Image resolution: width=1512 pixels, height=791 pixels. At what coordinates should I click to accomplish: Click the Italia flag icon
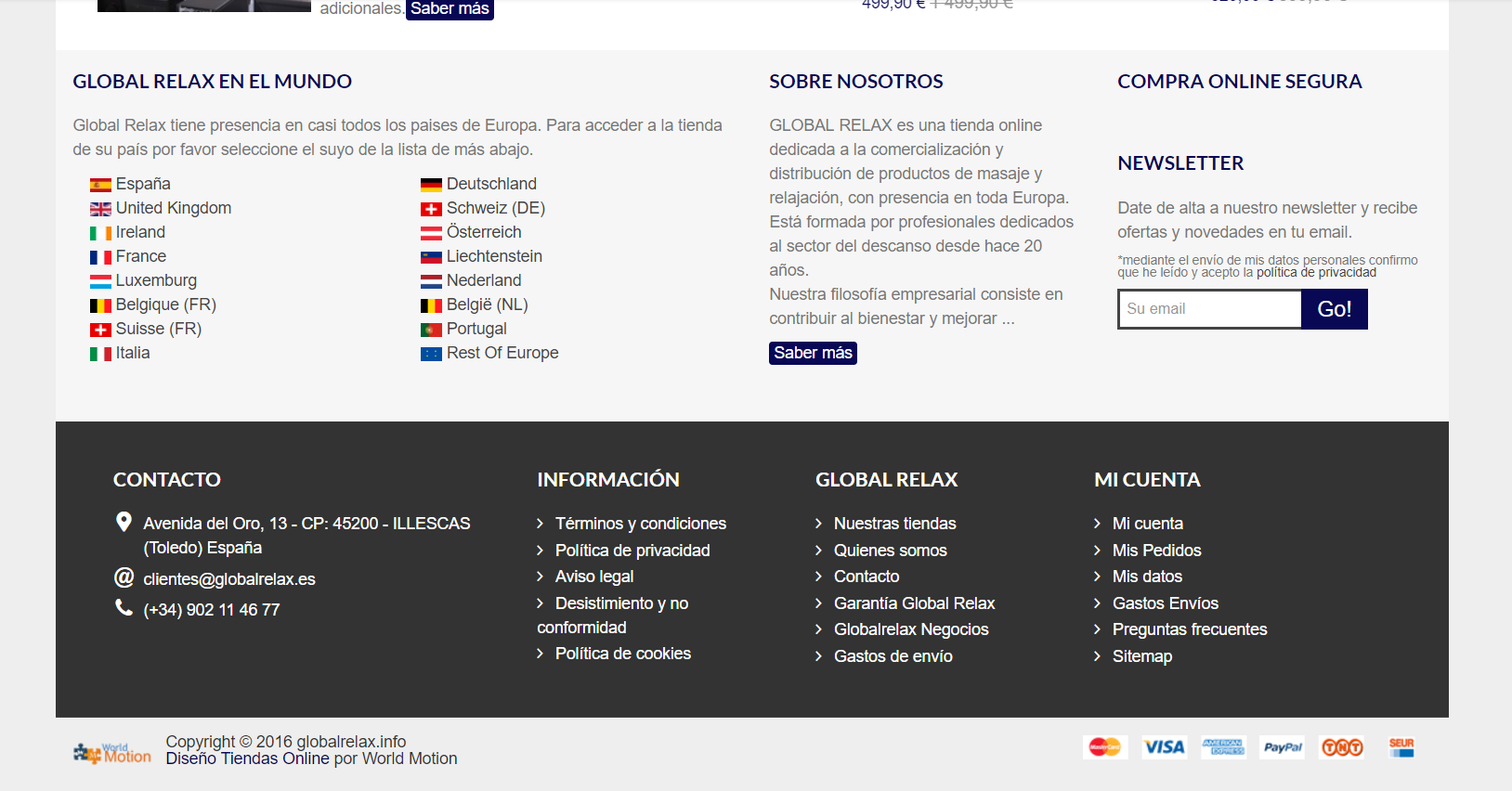[x=100, y=354]
